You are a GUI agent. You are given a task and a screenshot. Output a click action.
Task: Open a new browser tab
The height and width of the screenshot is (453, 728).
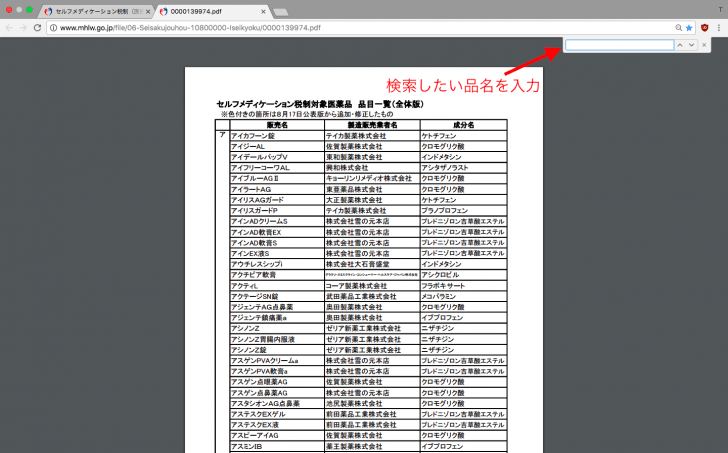click(281, 12)
